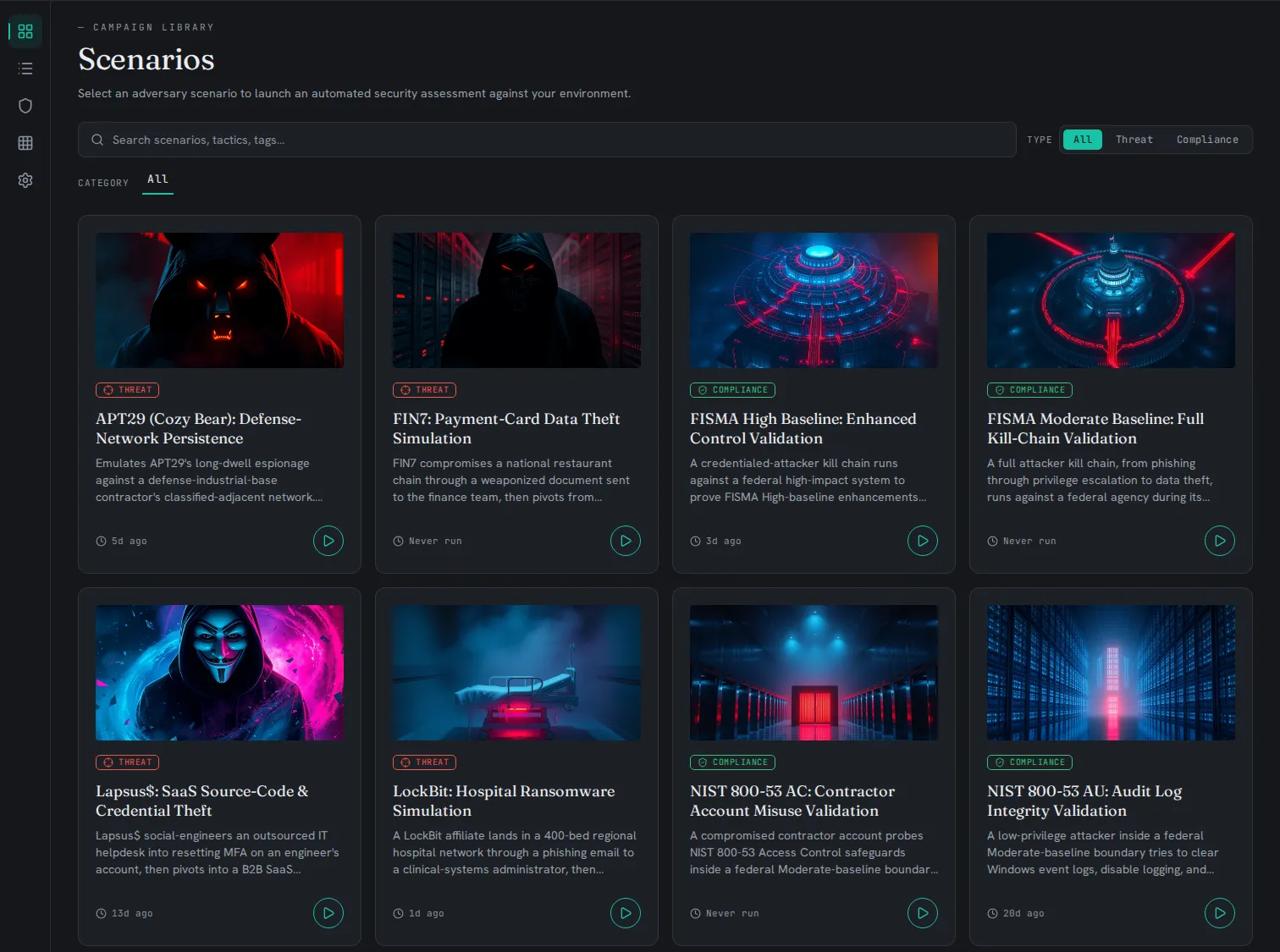This screenshot has width=1280, height=952.
Task: Click the COMPLIANCE badge on FISMA High card
Action: 732,390
